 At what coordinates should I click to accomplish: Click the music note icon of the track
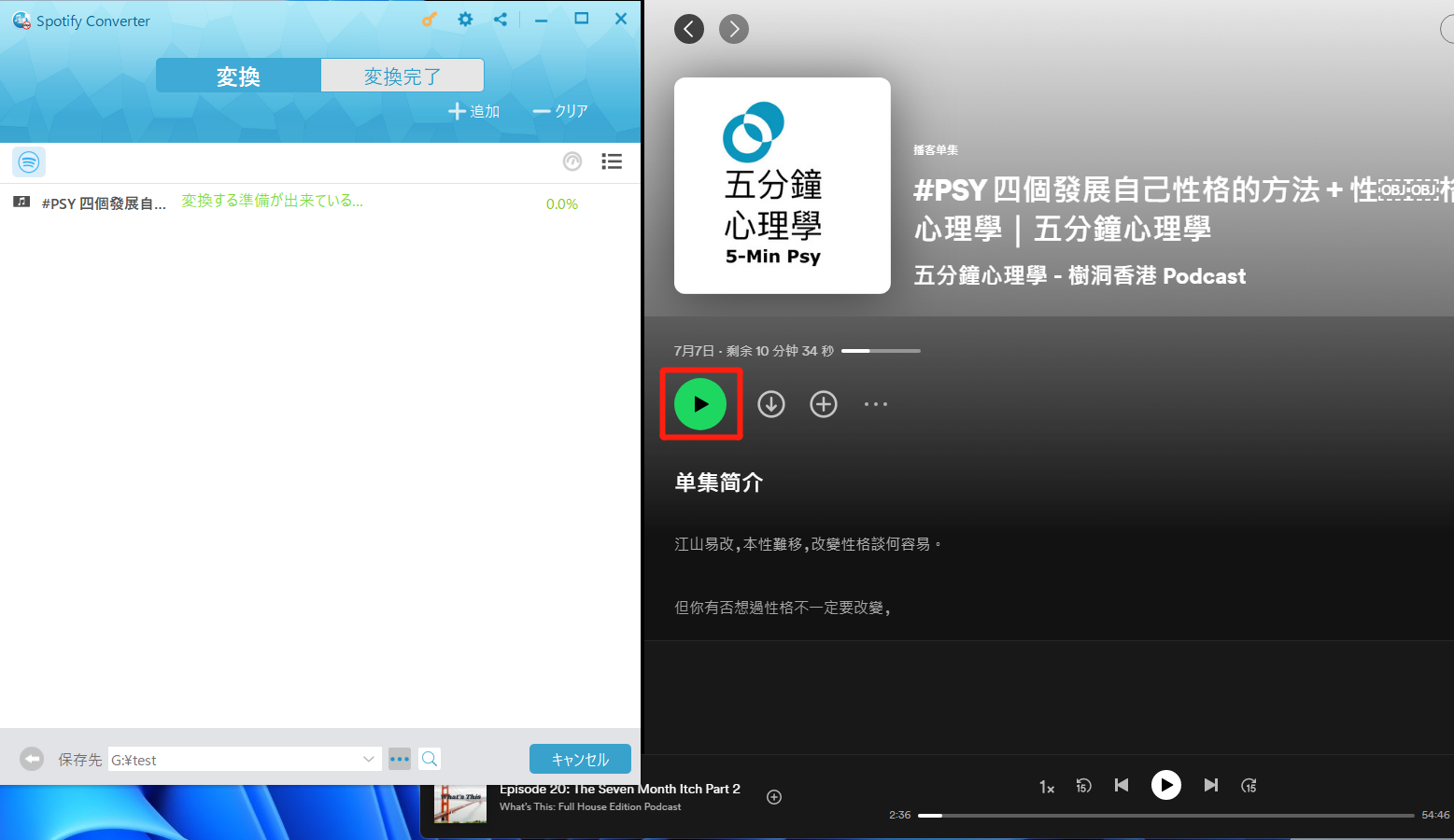pos(21,202)
